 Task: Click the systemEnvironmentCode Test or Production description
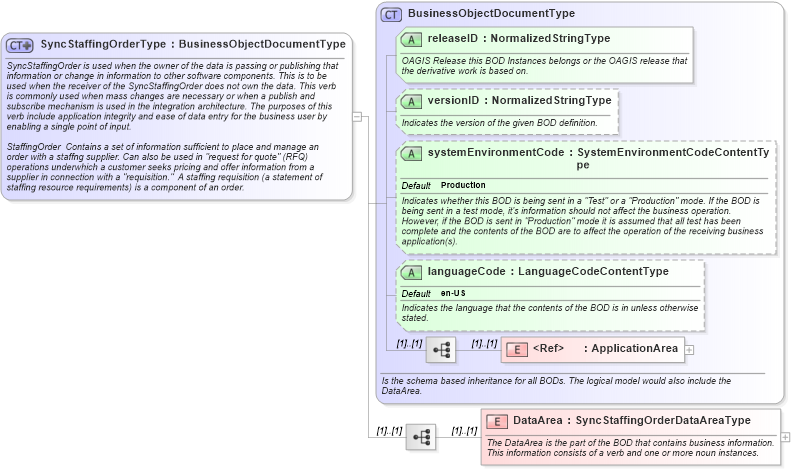point(582,221)
